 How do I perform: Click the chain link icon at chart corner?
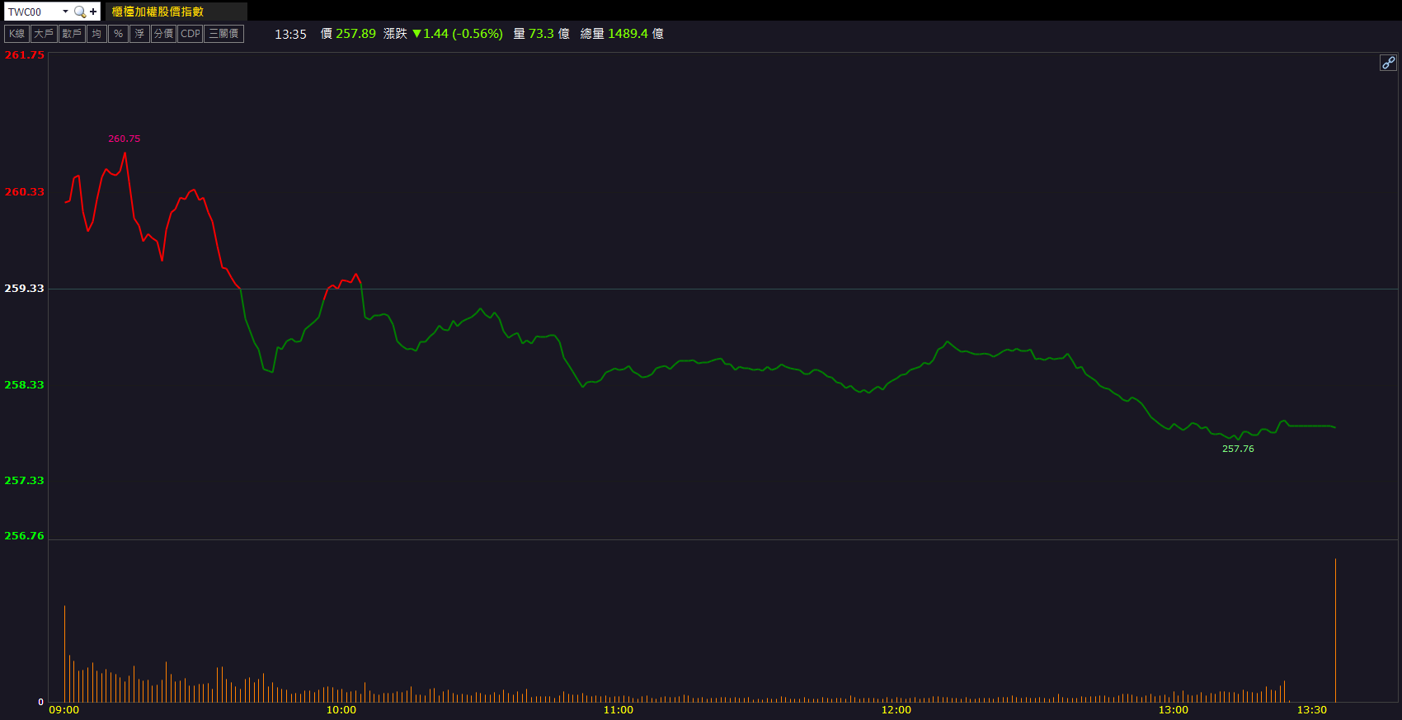(1388, 63)
